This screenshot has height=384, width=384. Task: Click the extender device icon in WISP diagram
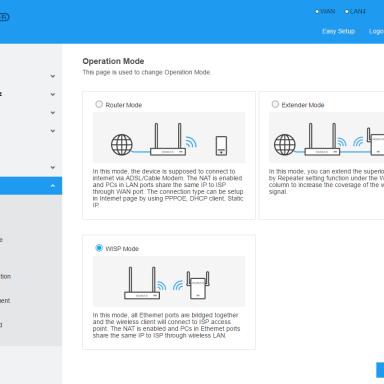click(198, 285)
